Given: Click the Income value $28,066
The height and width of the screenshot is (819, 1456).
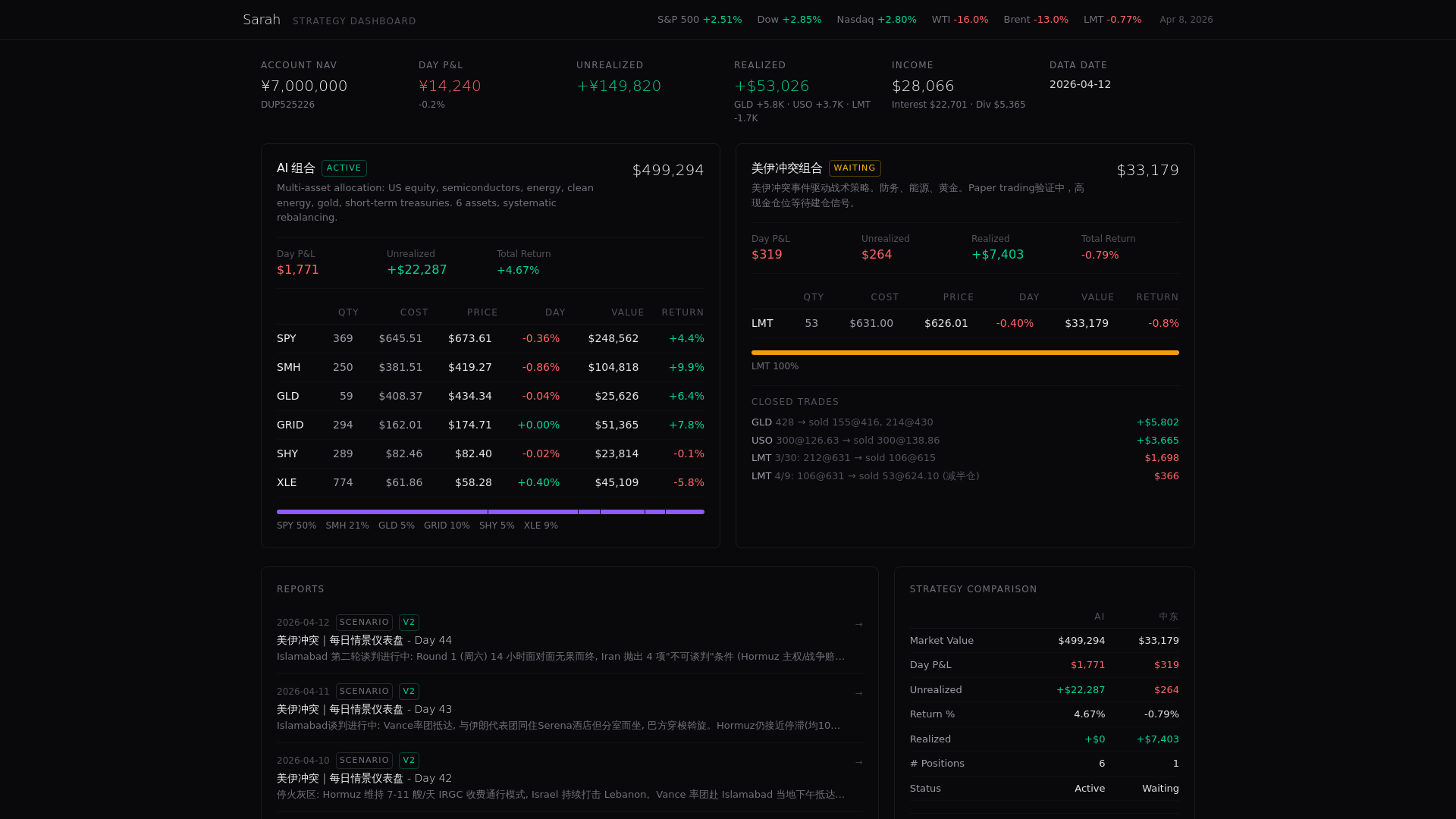Looking at the screenshot, I should tap(923, 86).
